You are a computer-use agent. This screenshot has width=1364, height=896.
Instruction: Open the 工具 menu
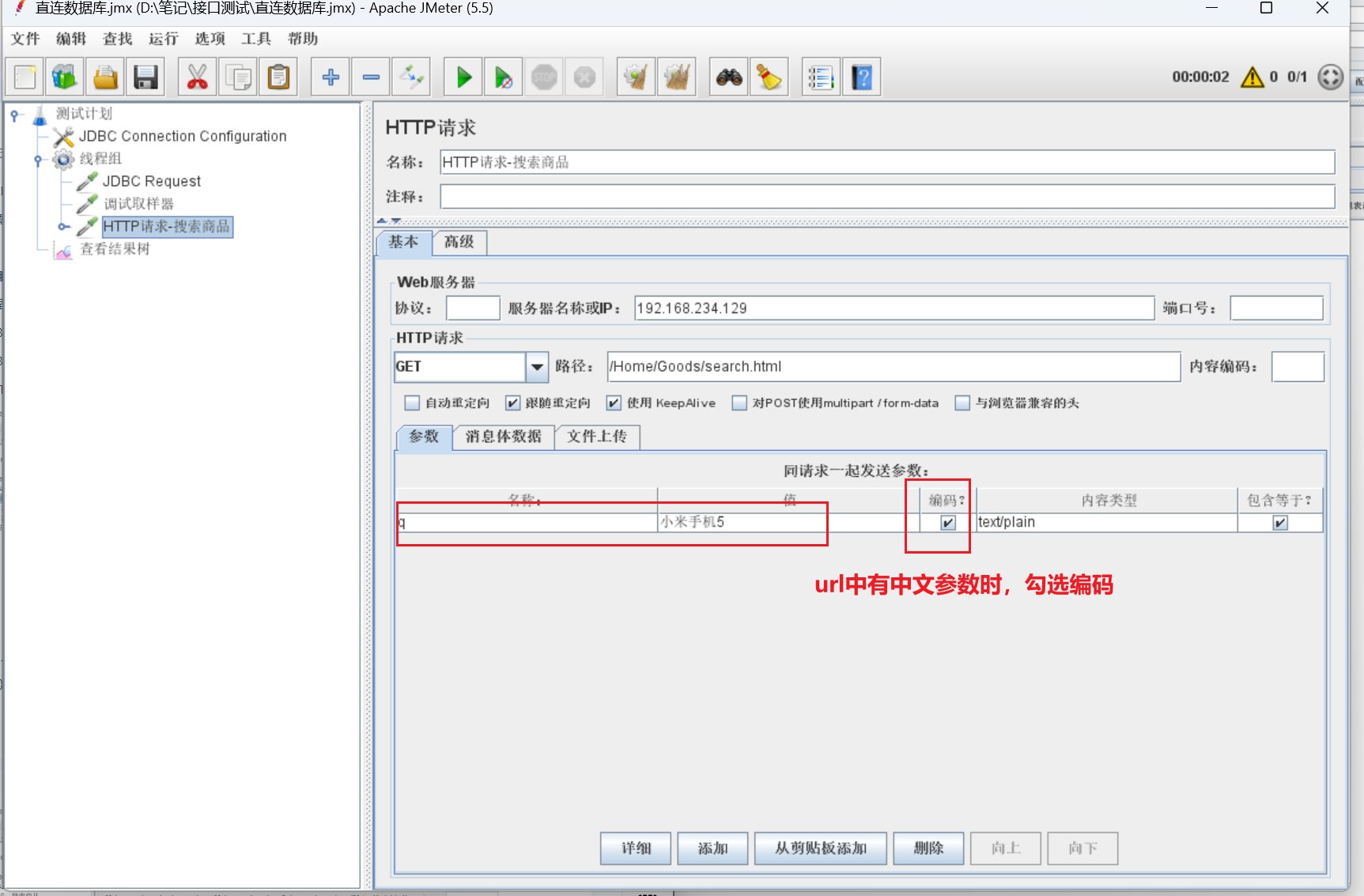256,39
